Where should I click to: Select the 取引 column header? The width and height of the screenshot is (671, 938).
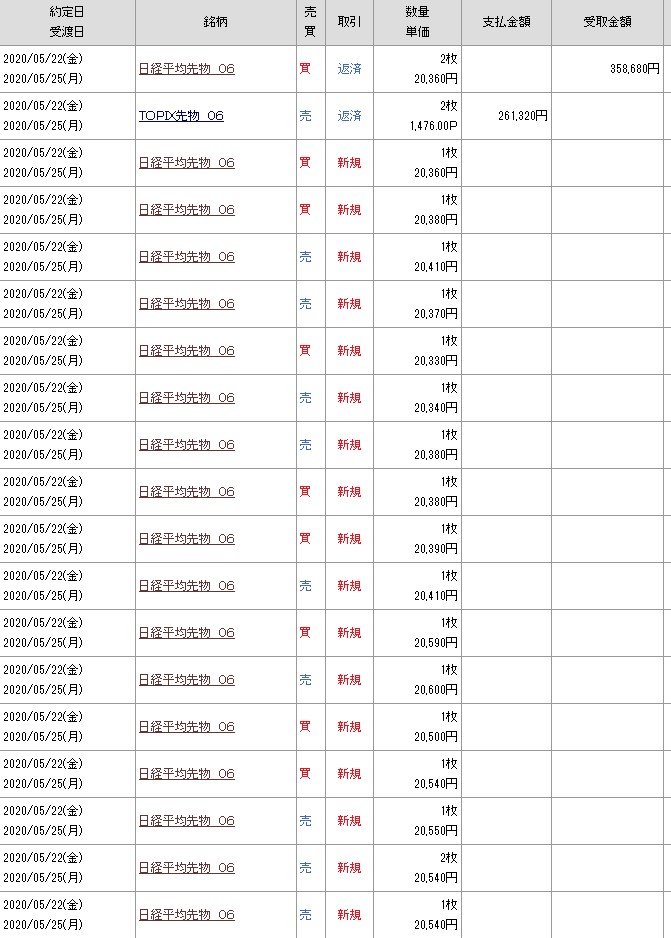click(349, 23)
